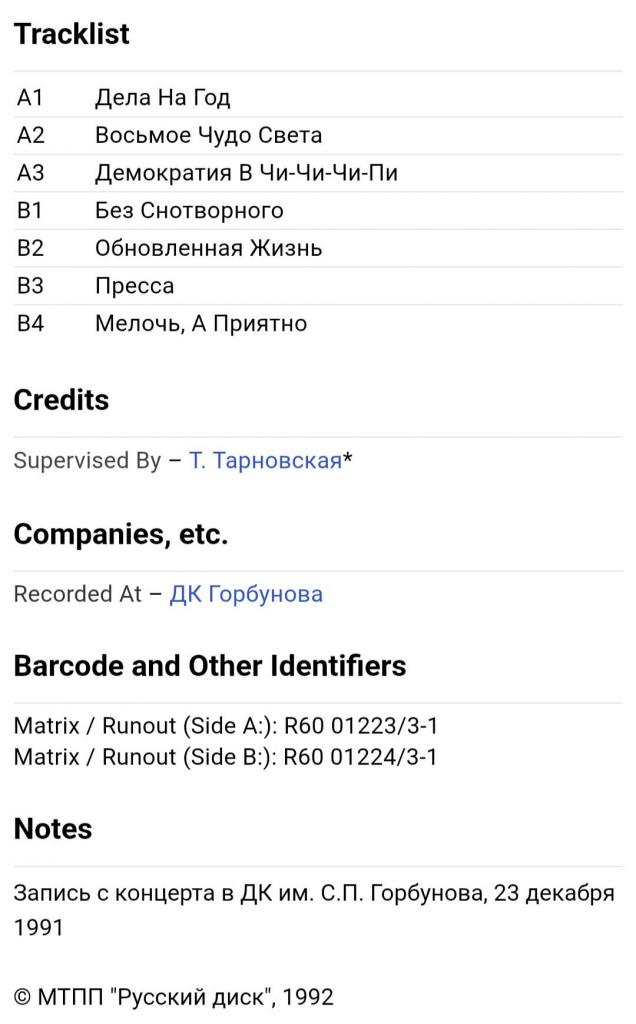
Task: Select track title Восьмое Чудо Света
Action: (208, 136)
